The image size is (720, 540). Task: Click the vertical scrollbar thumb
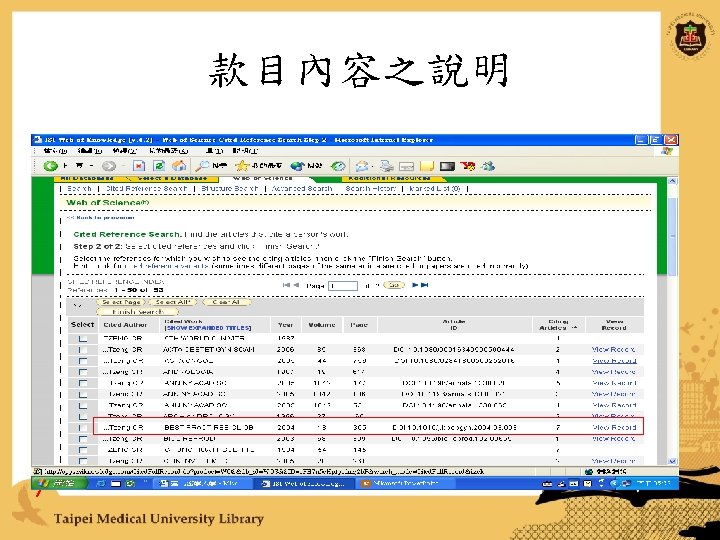tap(672, 237)
